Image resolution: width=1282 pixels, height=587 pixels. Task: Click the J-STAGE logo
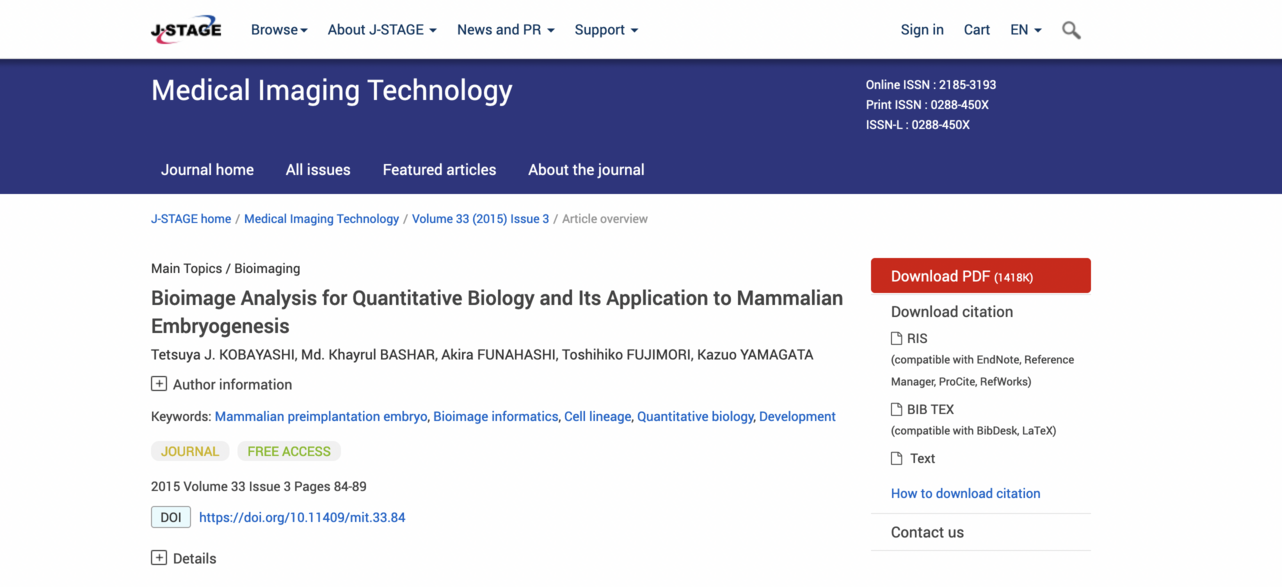point(186,30)
